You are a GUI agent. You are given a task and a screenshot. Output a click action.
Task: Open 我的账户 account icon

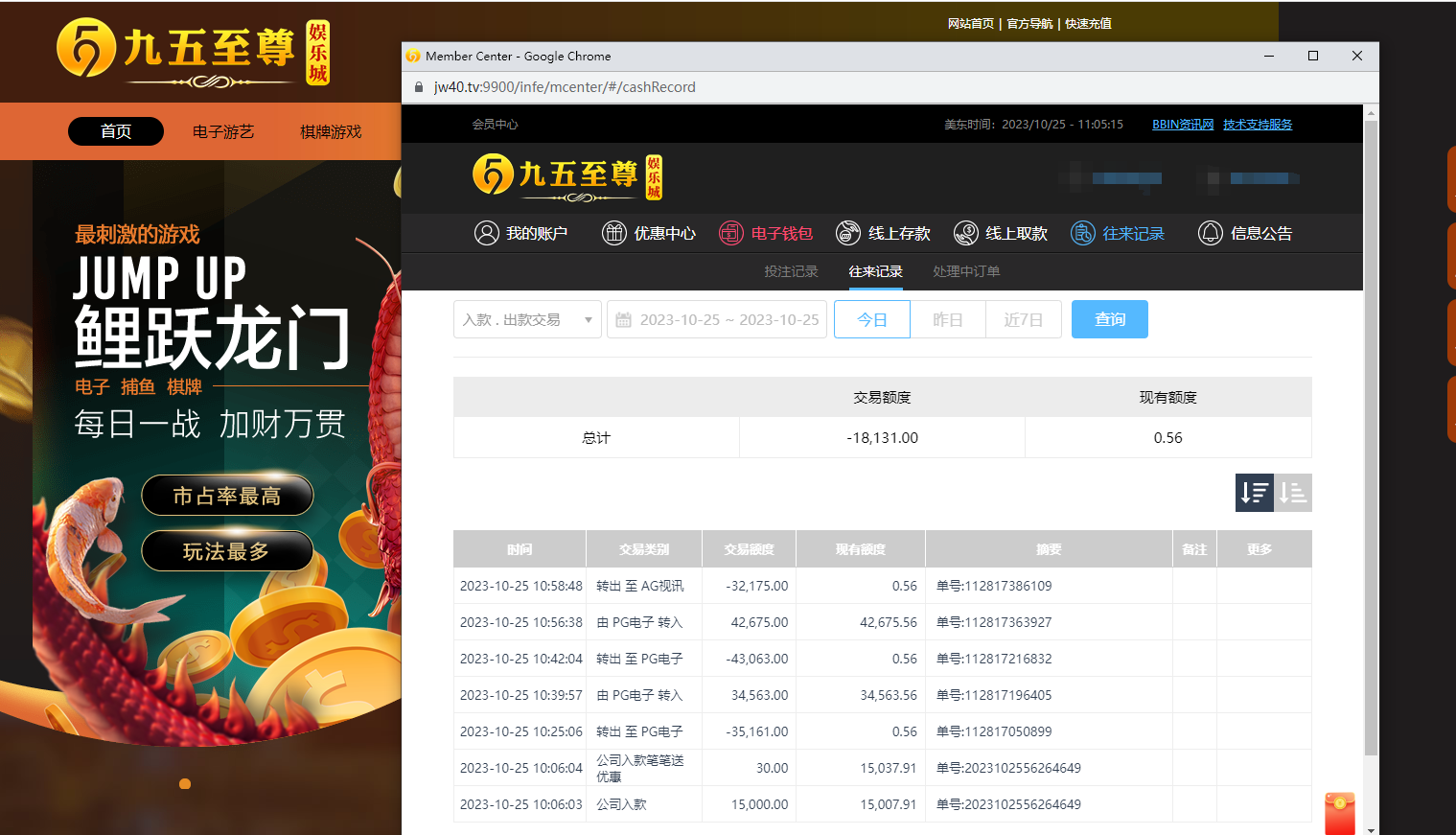487,233
